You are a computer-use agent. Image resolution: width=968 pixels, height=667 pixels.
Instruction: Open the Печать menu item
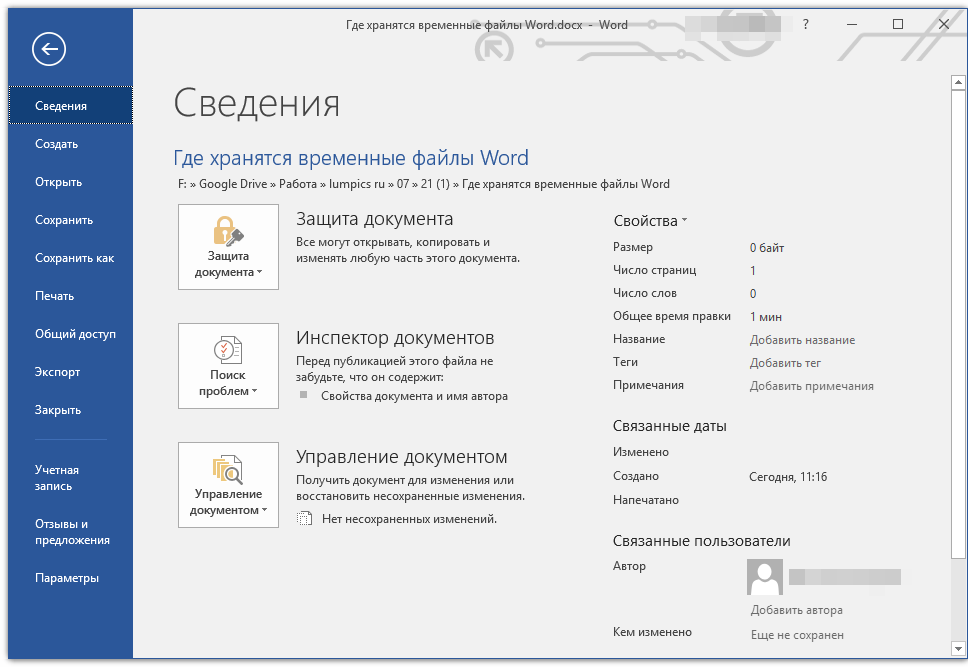click(54, 296)
